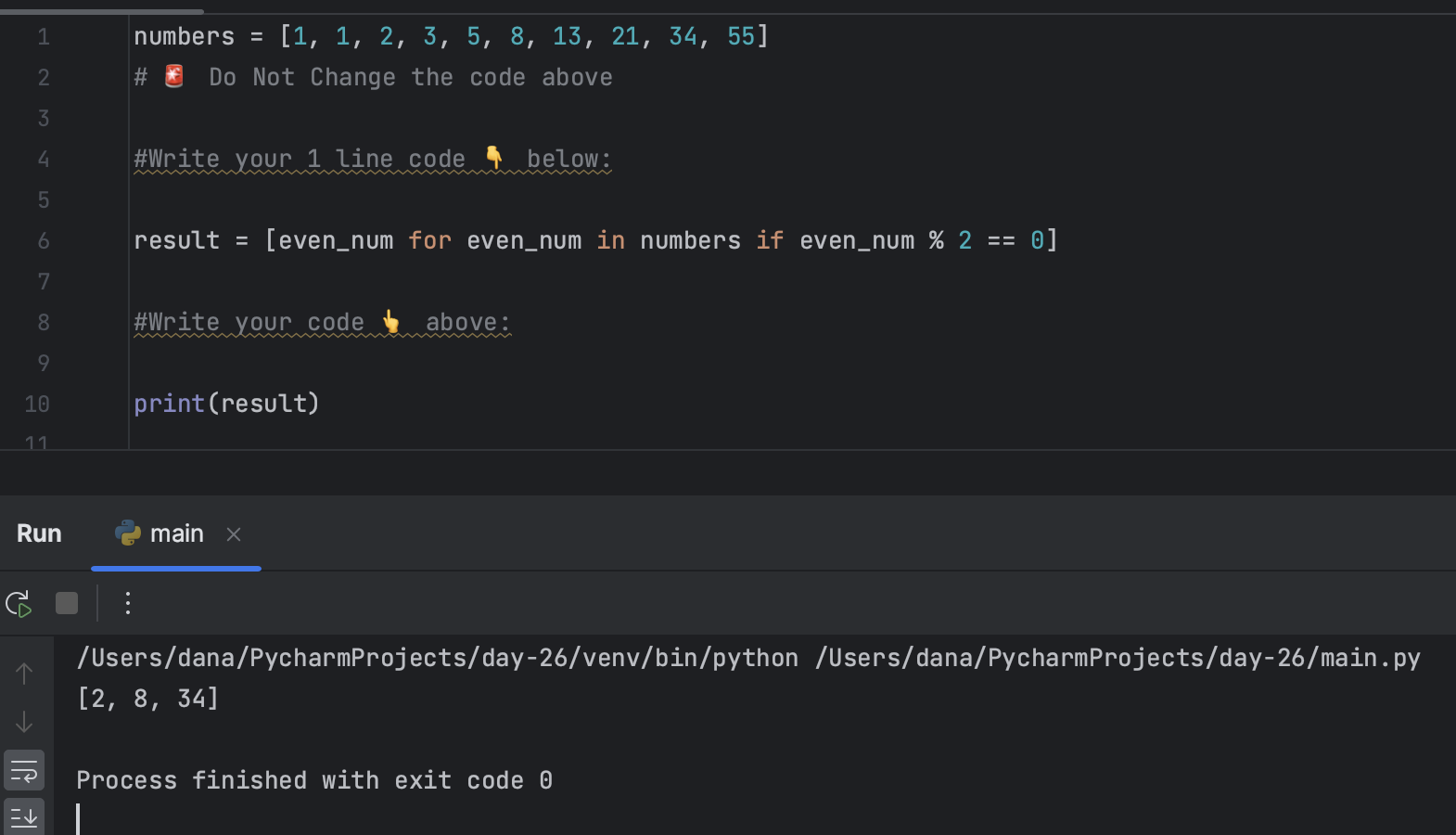Place cursor on line number 1
This screenshot has width=1456, height=835.
click(x=44, y=37)
